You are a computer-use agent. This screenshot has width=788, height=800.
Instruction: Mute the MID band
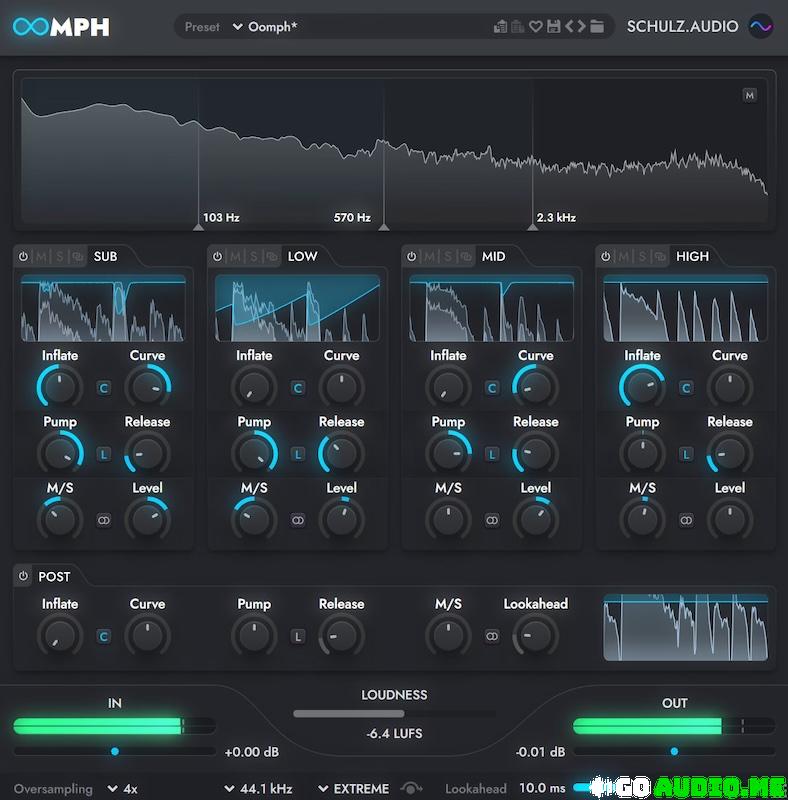pyautogui.click(x=430, y=257)
